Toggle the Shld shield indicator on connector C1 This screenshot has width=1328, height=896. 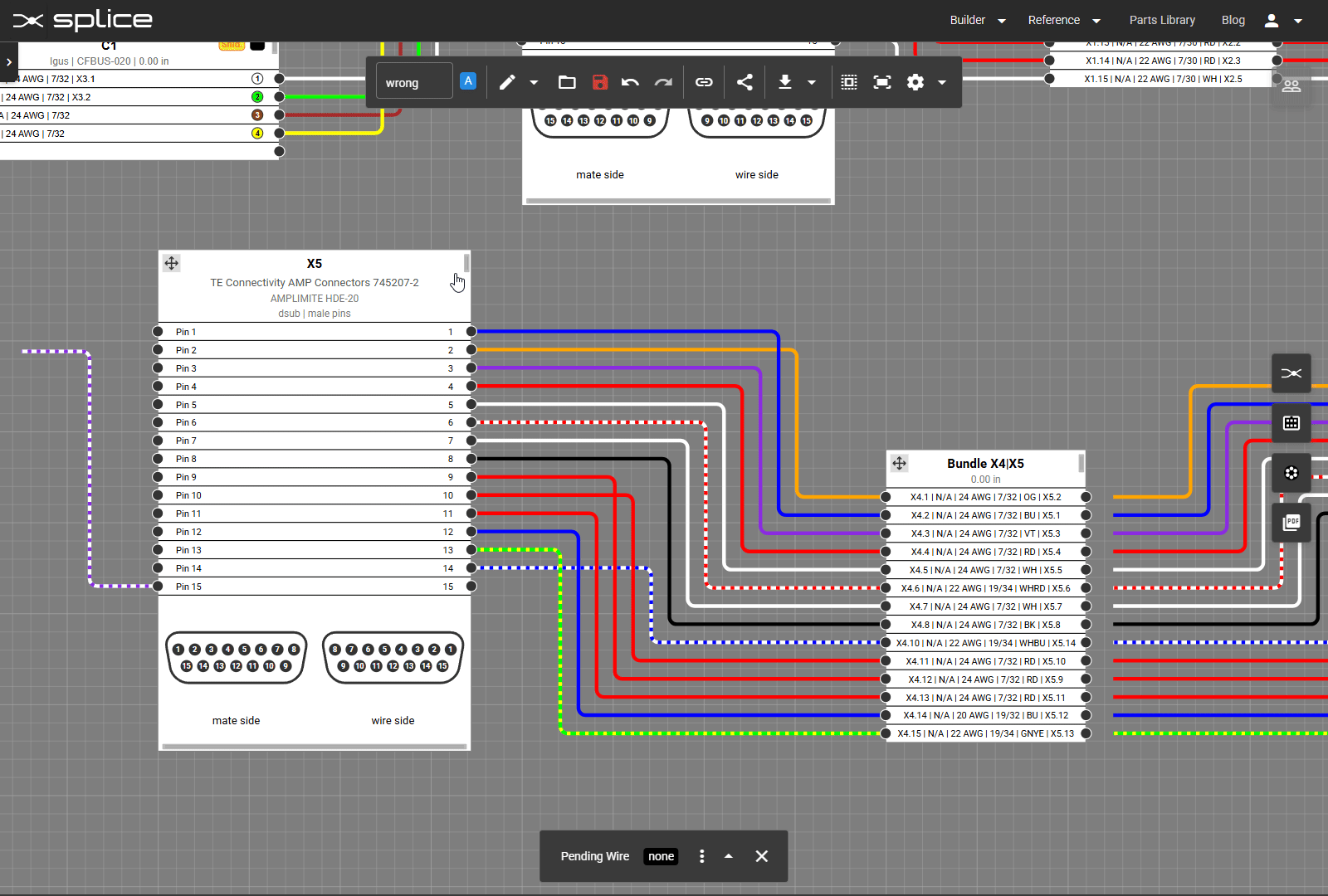click(232, 46)
